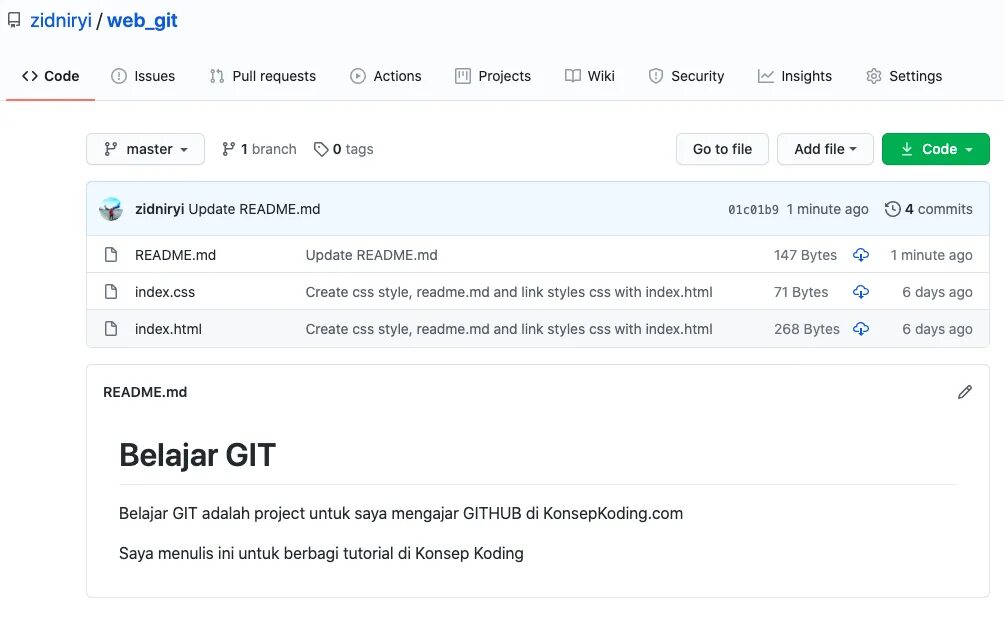This screenshot has height=643, width=1004.
Task: Click the Settings gear icon
Action: [874, 75]
